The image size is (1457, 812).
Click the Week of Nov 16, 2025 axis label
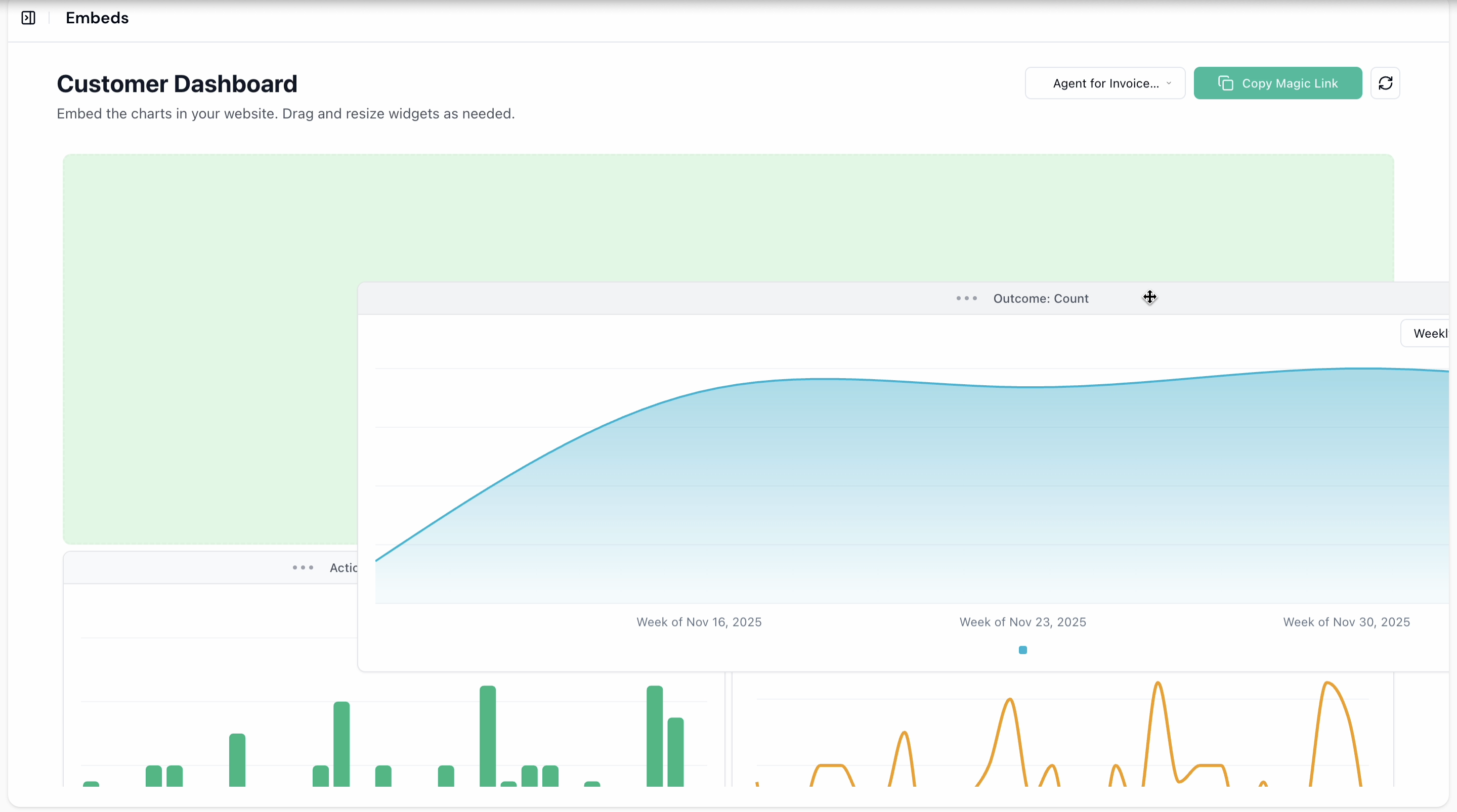[x=699, y=621]
